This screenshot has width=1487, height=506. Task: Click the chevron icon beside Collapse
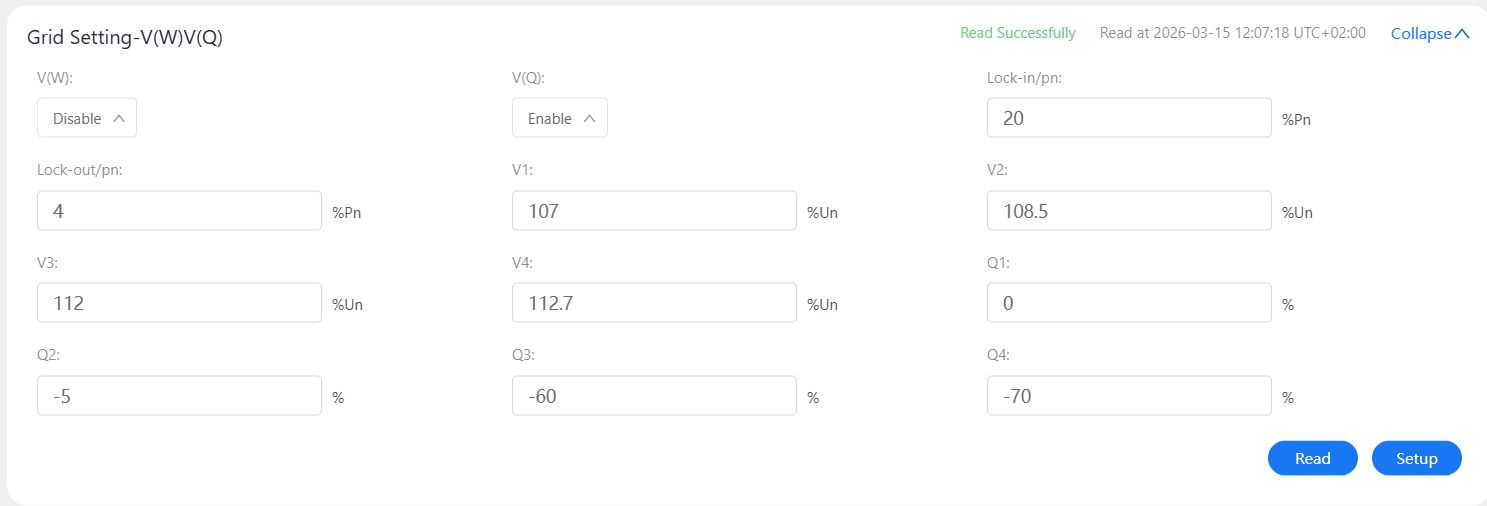click(x=1462, y=33)
